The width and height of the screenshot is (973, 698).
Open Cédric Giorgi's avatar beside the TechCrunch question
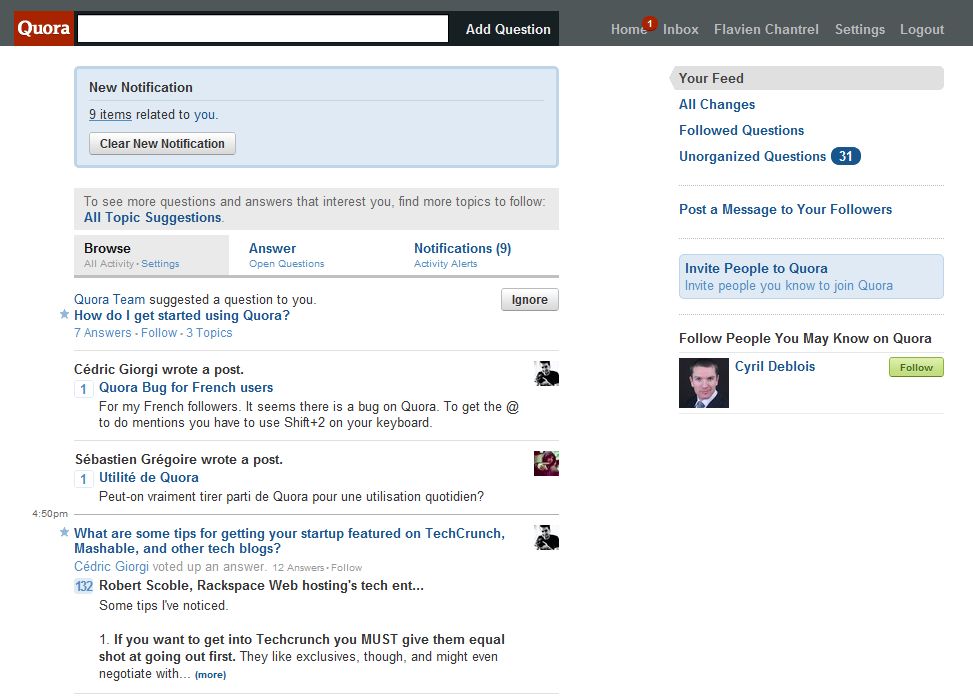click(x=546, y=537)
